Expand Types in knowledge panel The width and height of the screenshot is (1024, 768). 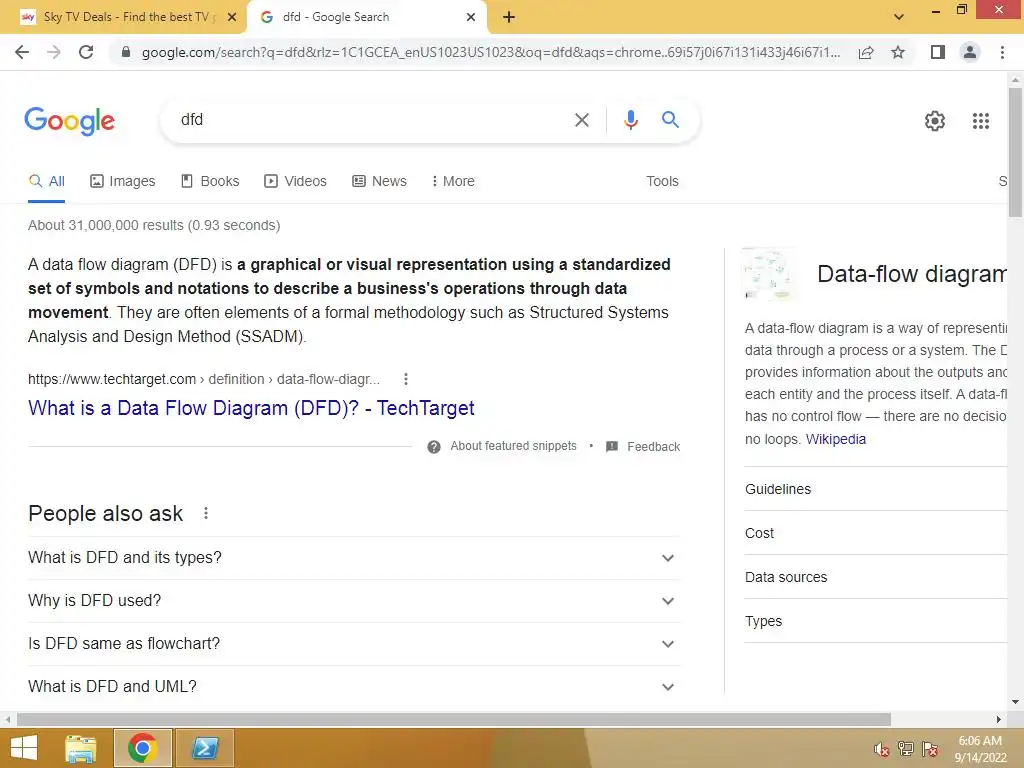876,621
